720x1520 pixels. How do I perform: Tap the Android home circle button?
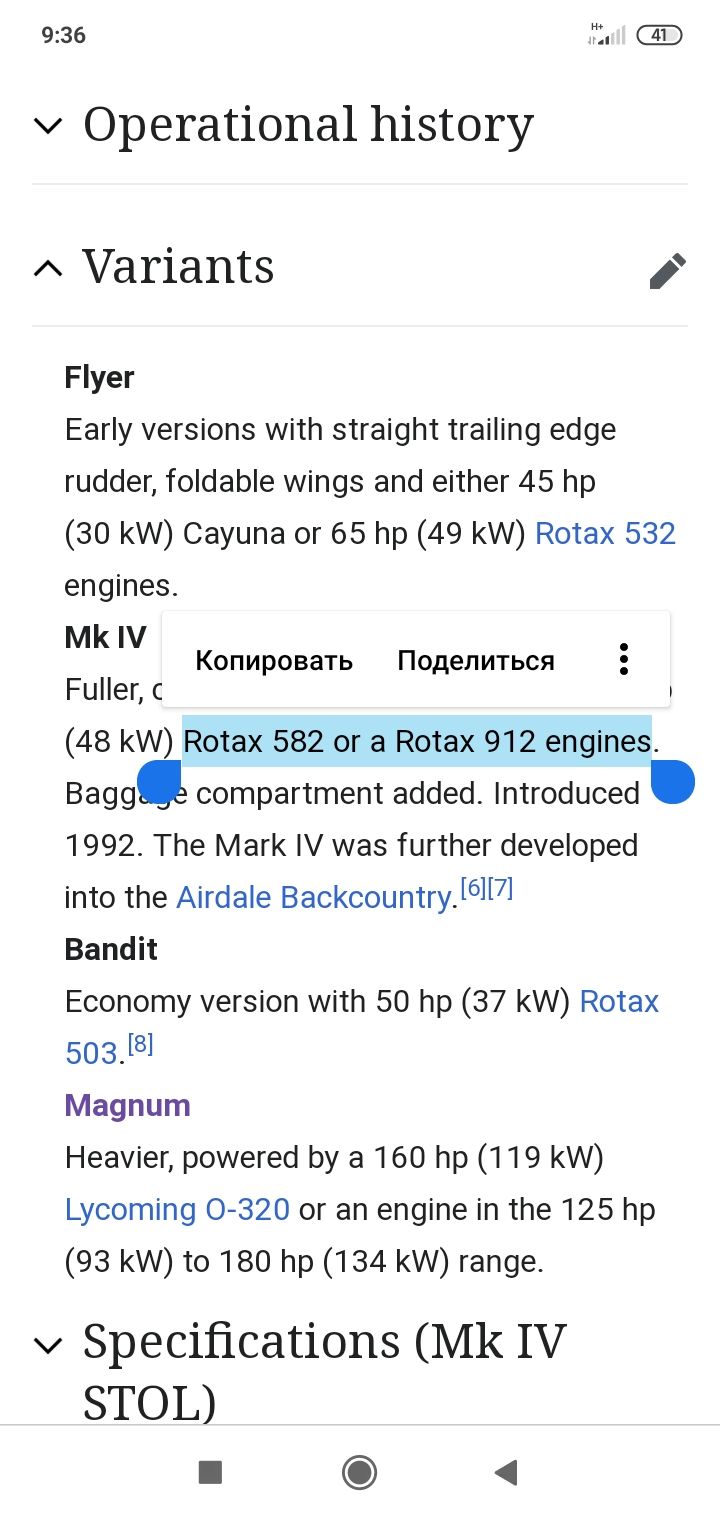tap(359, 1472)
